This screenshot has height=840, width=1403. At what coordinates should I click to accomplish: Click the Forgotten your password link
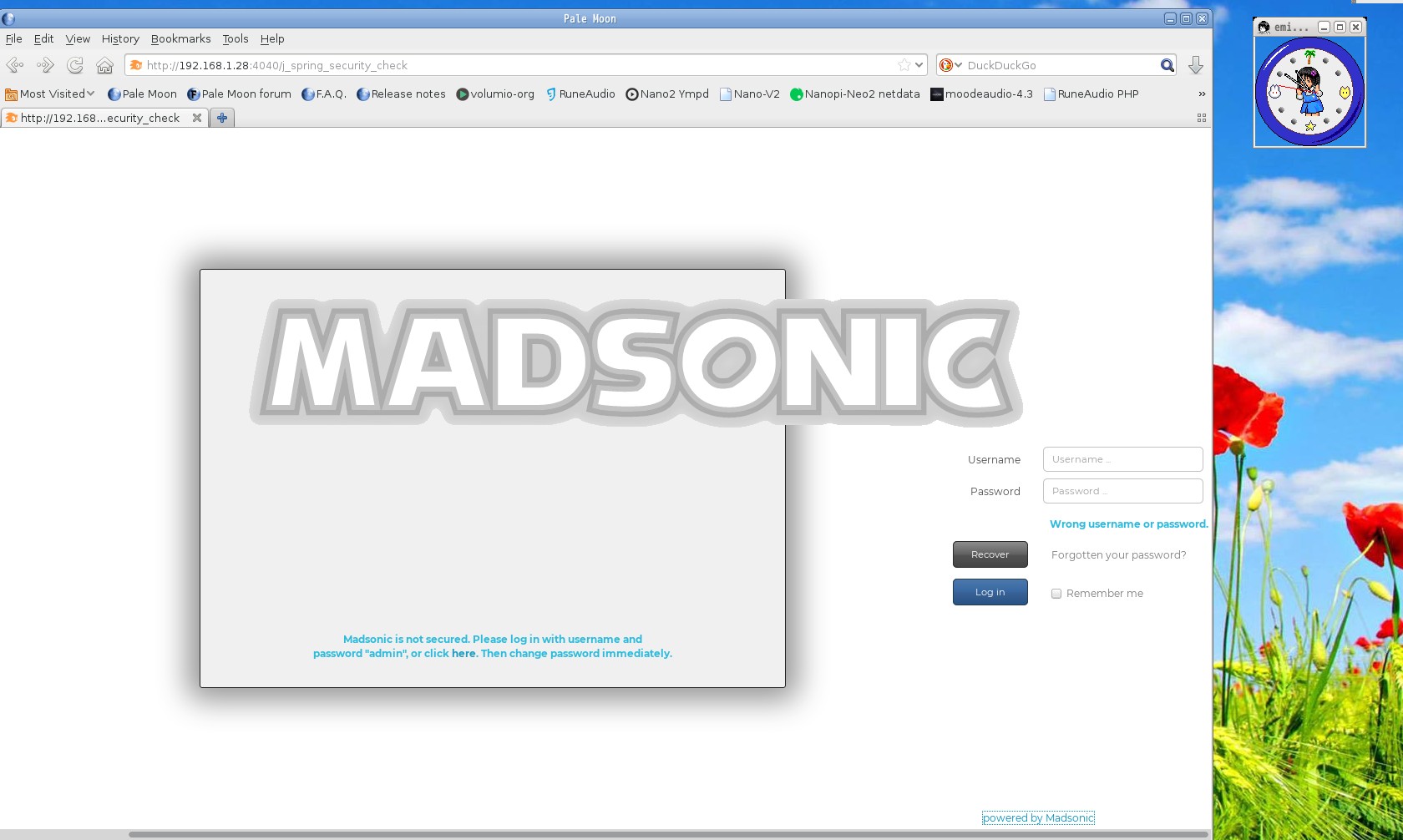point(1118,554)
